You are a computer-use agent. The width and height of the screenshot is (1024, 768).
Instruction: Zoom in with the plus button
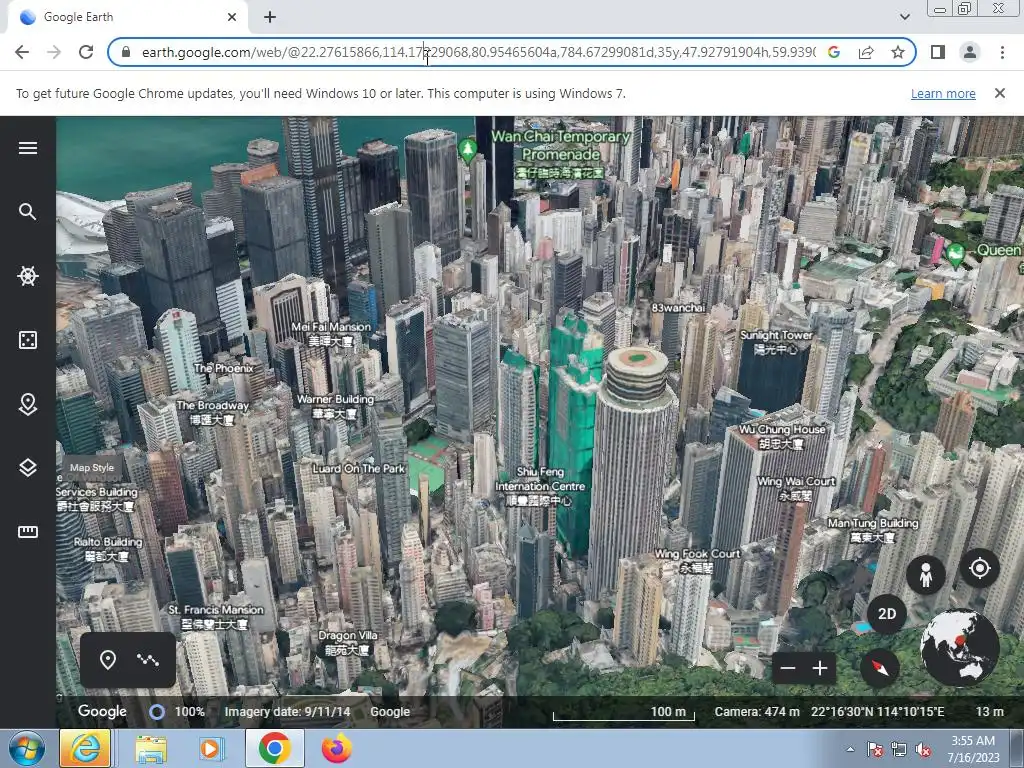click(820, 668)
